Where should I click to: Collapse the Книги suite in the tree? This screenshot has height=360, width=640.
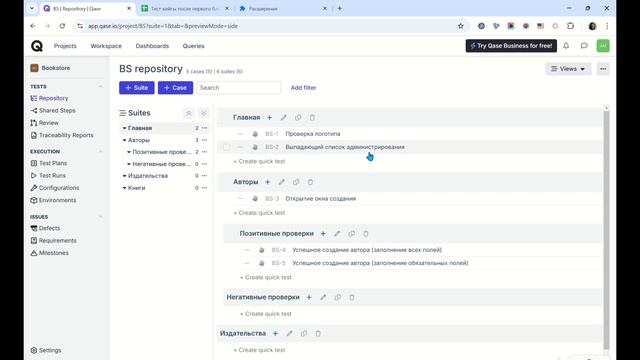pos(124,188)
